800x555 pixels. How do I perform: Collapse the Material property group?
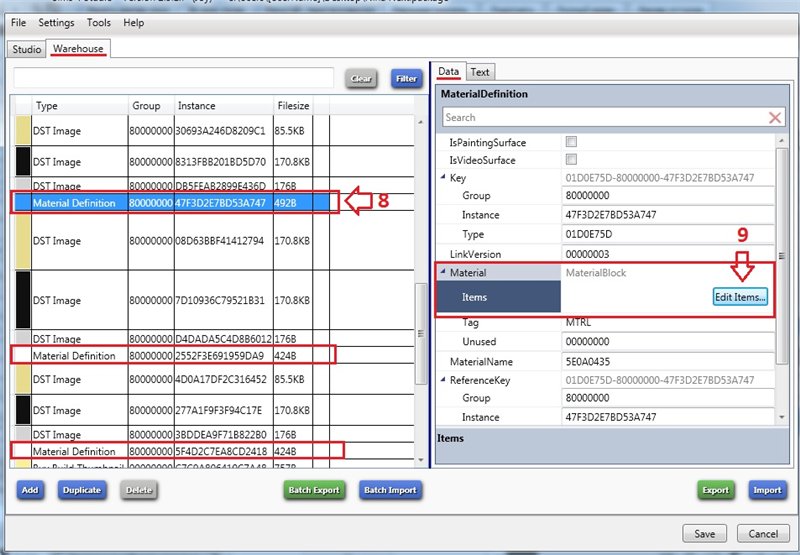[x=443, y=273]
